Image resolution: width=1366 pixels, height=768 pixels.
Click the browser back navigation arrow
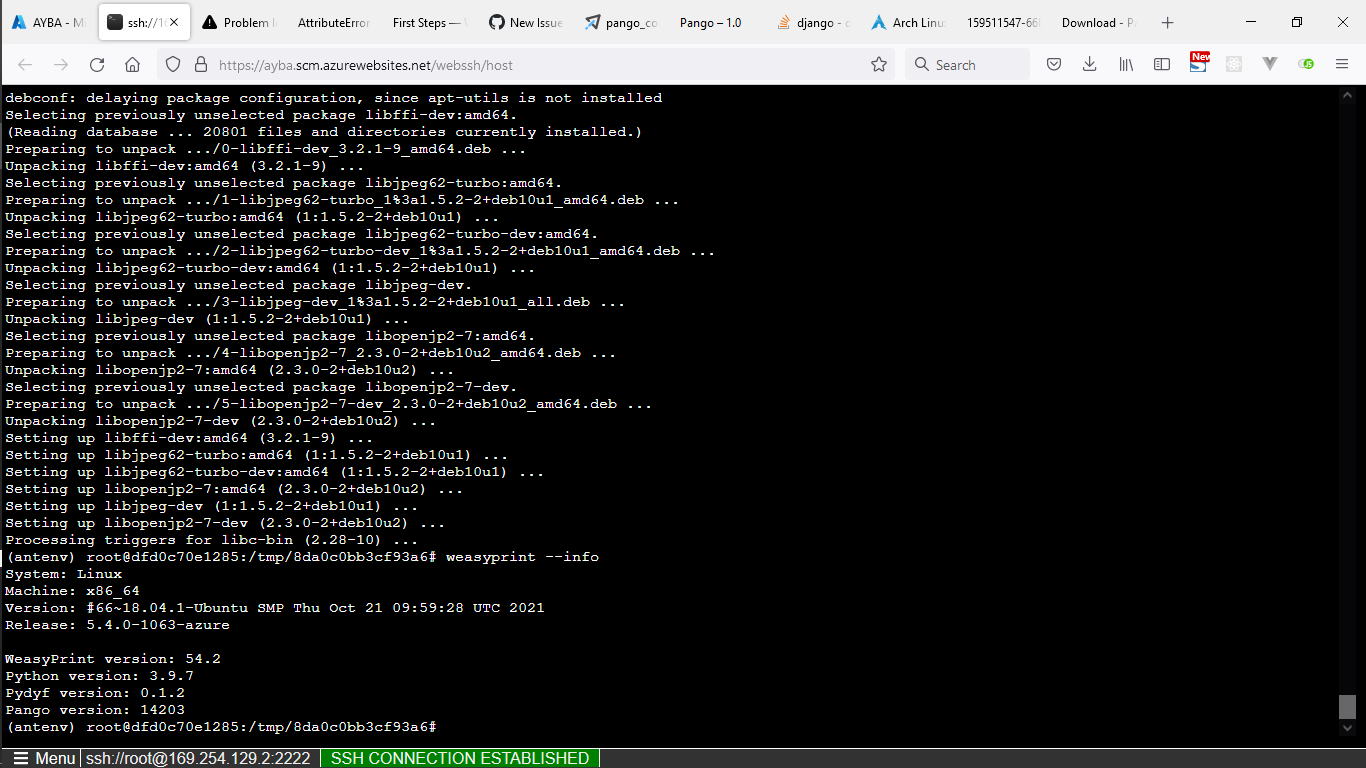point(24,63)
